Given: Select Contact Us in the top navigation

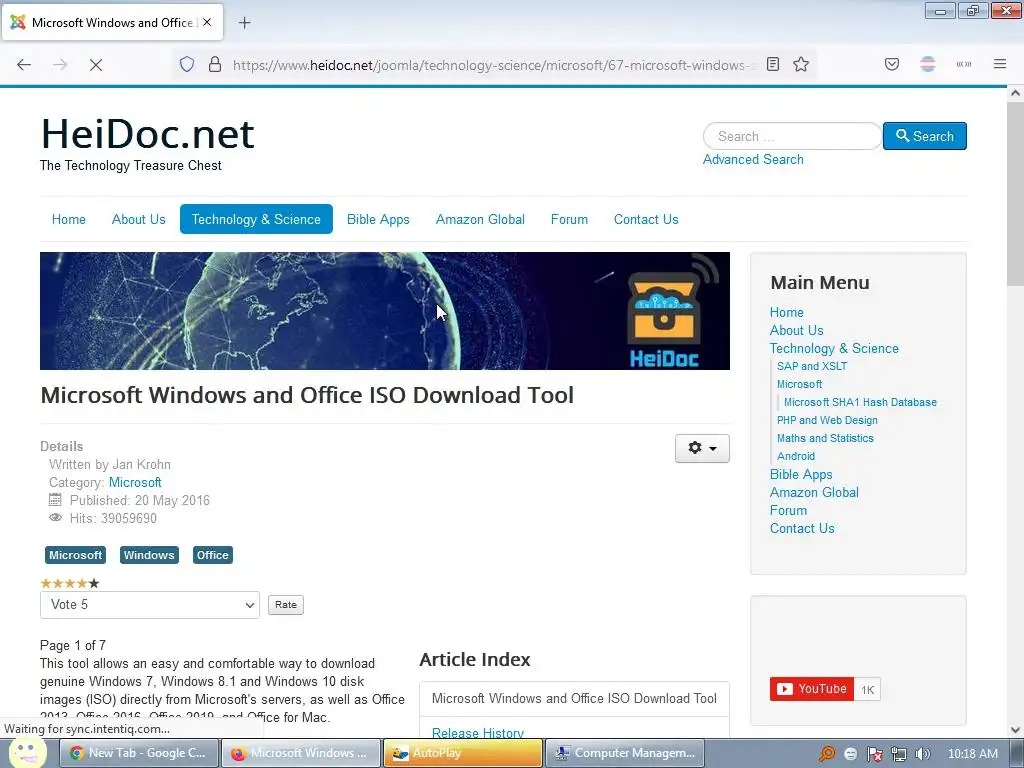Looking at the screenshot, I should (646, 219).
